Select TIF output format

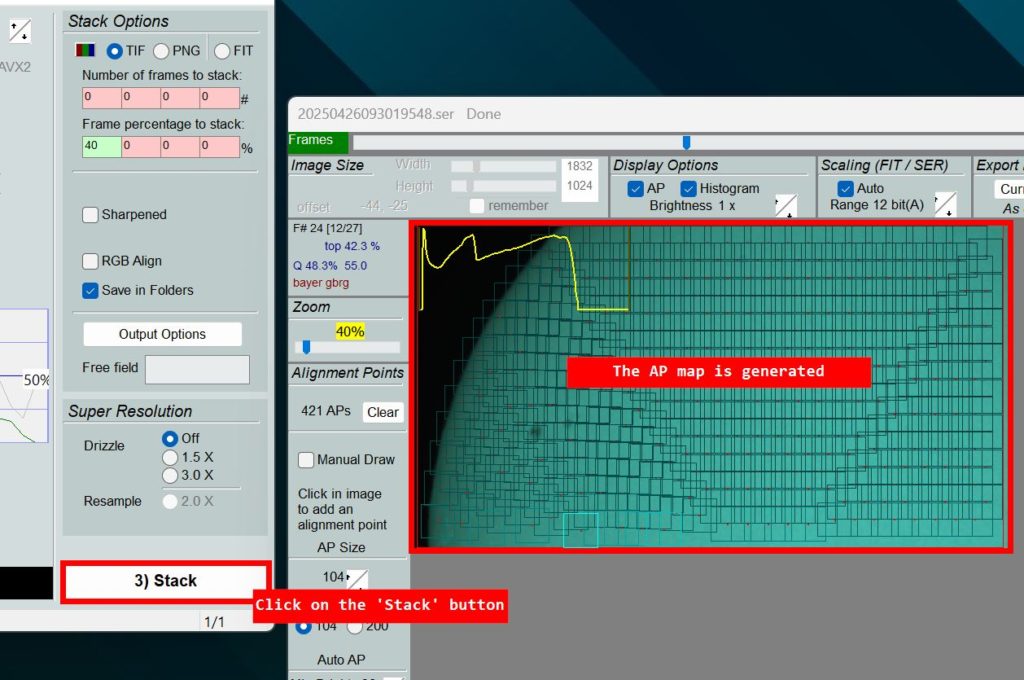(114, 51)
